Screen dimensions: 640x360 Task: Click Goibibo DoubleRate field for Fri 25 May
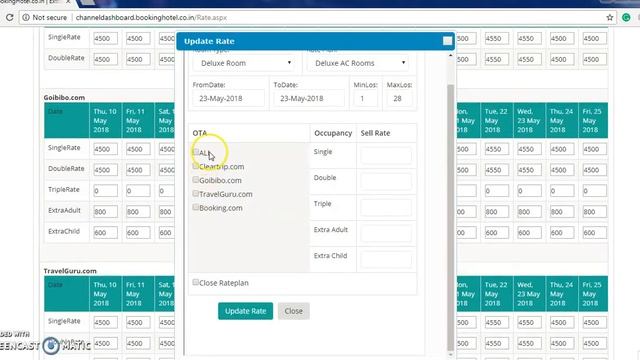[x=594, y=170]
